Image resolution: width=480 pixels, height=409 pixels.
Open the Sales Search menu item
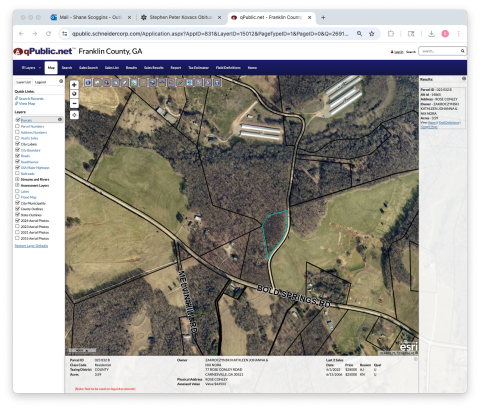pyautogui.click(x=88, y=68)
